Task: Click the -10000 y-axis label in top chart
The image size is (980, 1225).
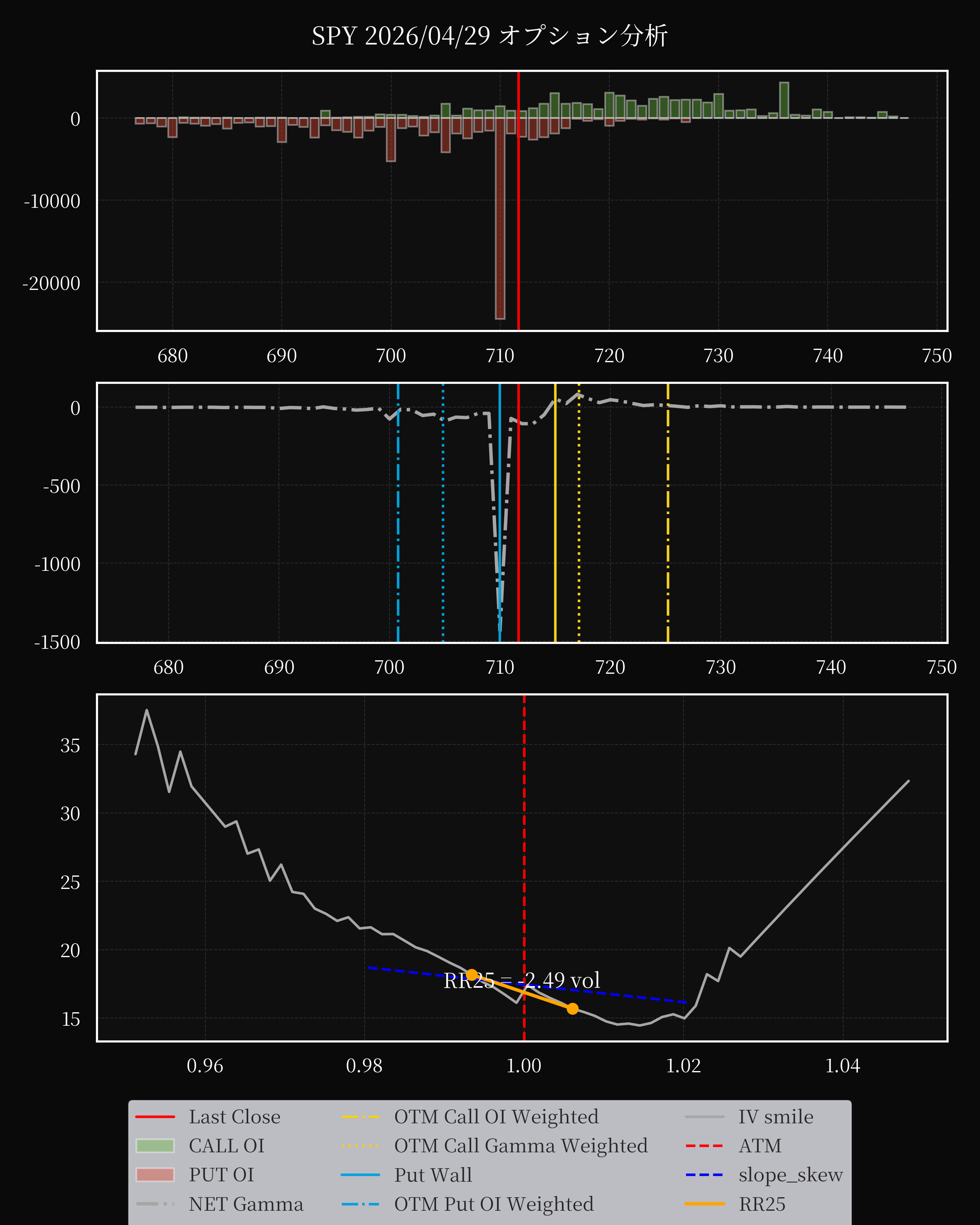Action: 52,201
